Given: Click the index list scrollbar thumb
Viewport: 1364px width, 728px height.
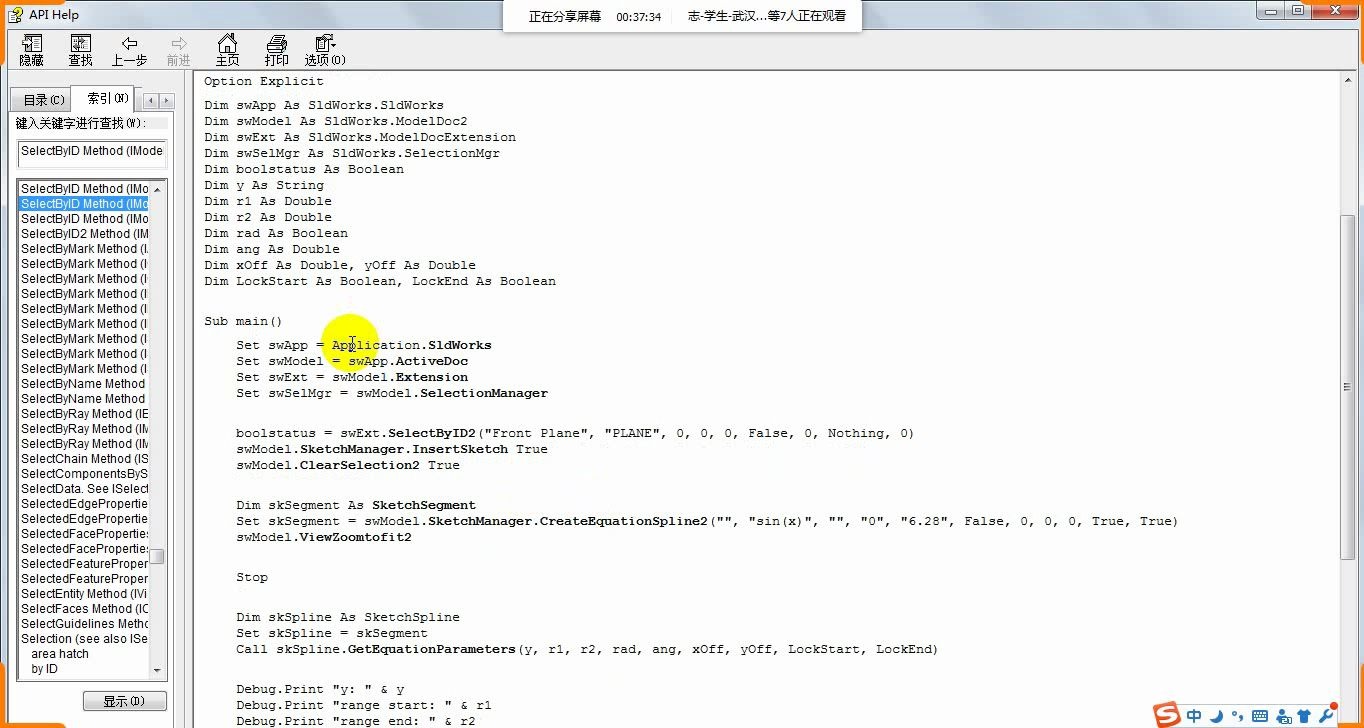Looking at the screenshot, I should [x=157, y=556].
